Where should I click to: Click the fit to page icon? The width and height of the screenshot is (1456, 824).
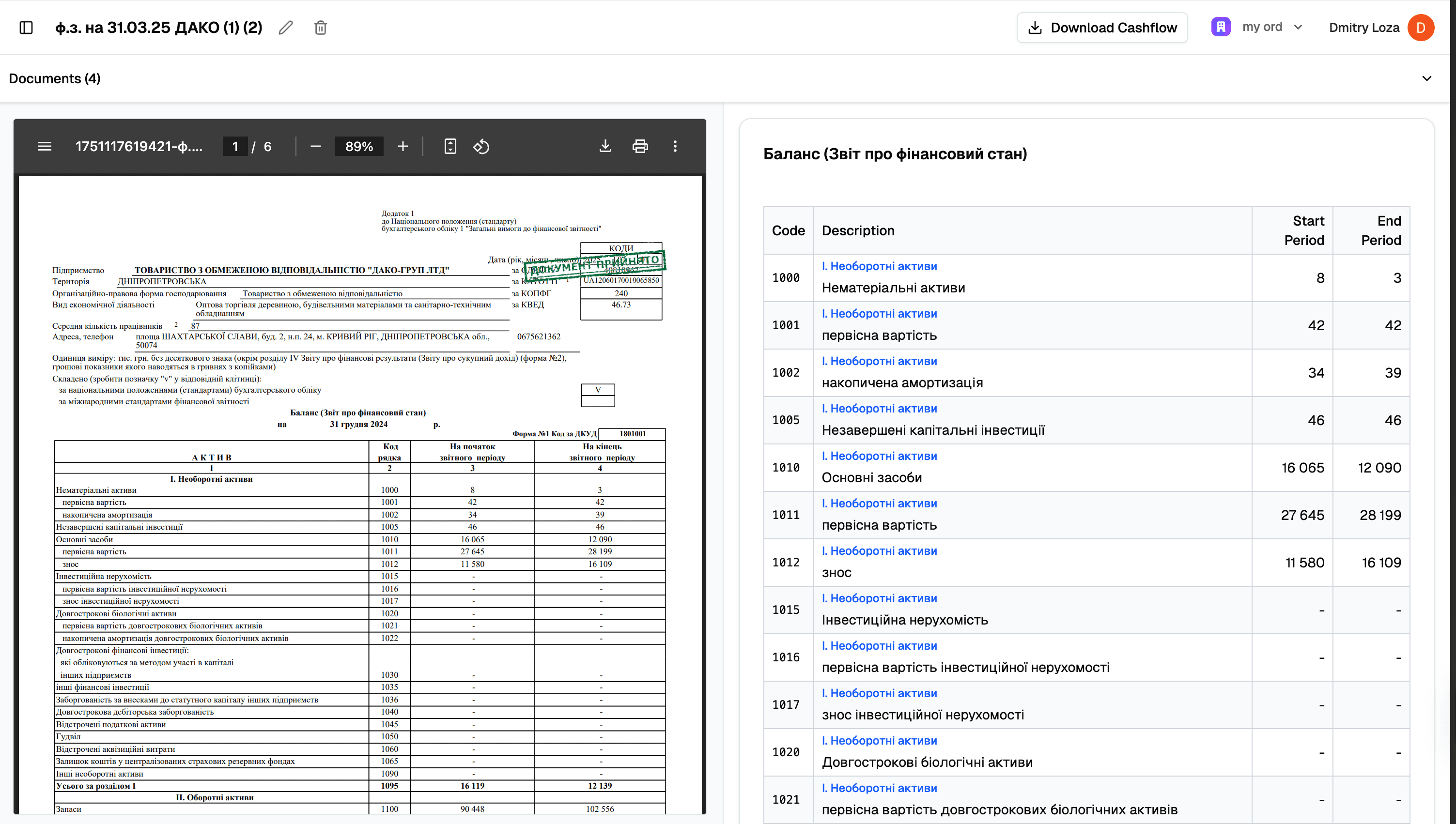pyautogui.click(x=450, y=147)
